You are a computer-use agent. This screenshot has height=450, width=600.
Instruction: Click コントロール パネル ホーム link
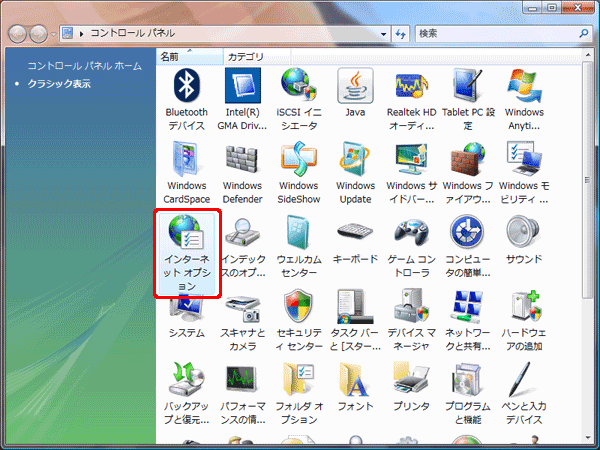click(x=85, y=66)
